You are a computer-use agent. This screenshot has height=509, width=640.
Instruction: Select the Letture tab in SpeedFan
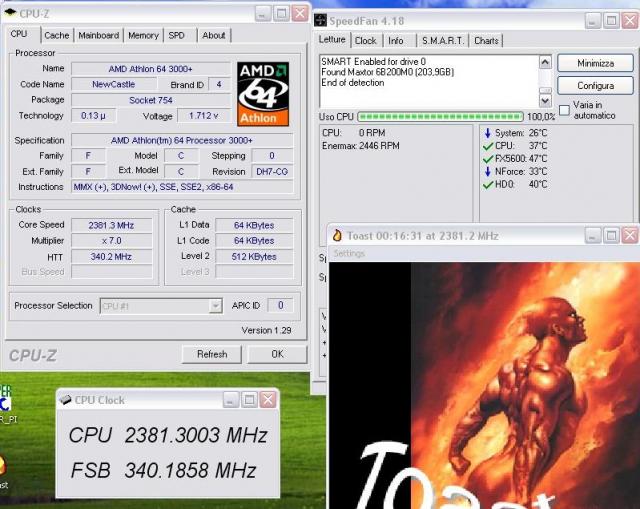(x=332, y=39)
